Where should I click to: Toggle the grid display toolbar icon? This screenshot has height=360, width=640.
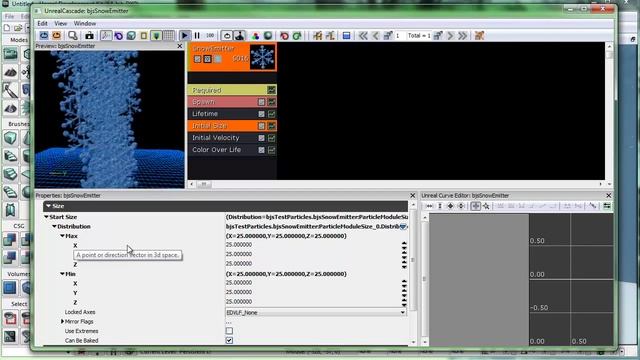(x=169, y=36)
